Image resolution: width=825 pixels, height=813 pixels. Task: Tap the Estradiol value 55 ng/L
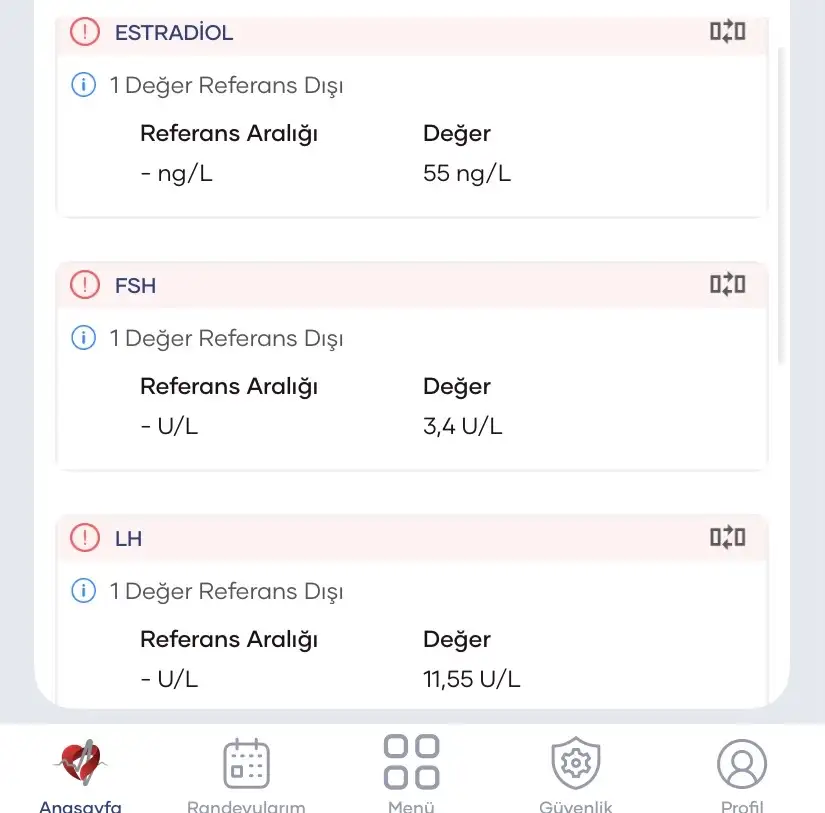click(x=467, y=173)
